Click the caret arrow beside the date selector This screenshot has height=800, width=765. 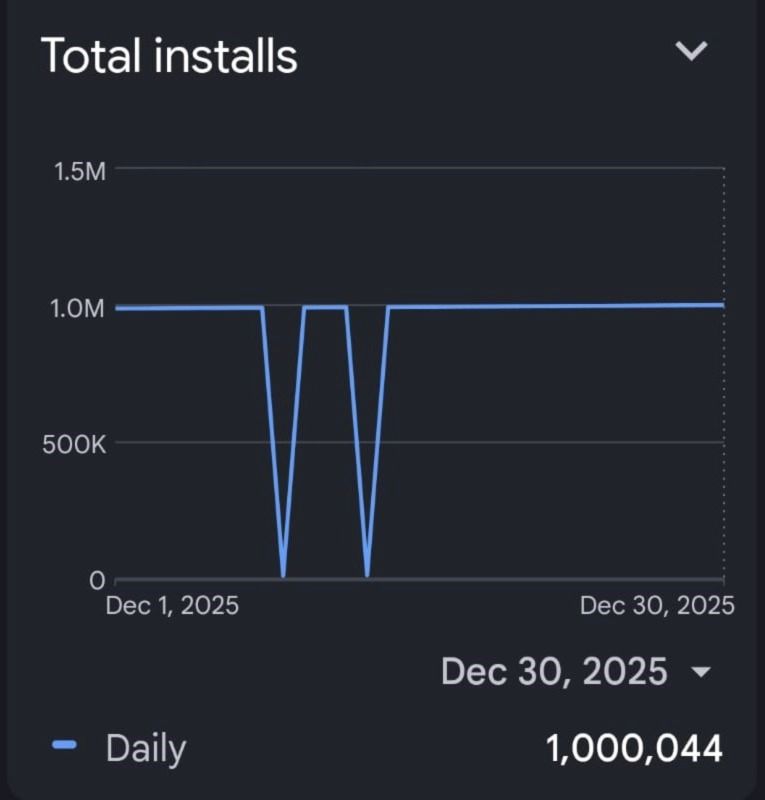pos(701,672)
